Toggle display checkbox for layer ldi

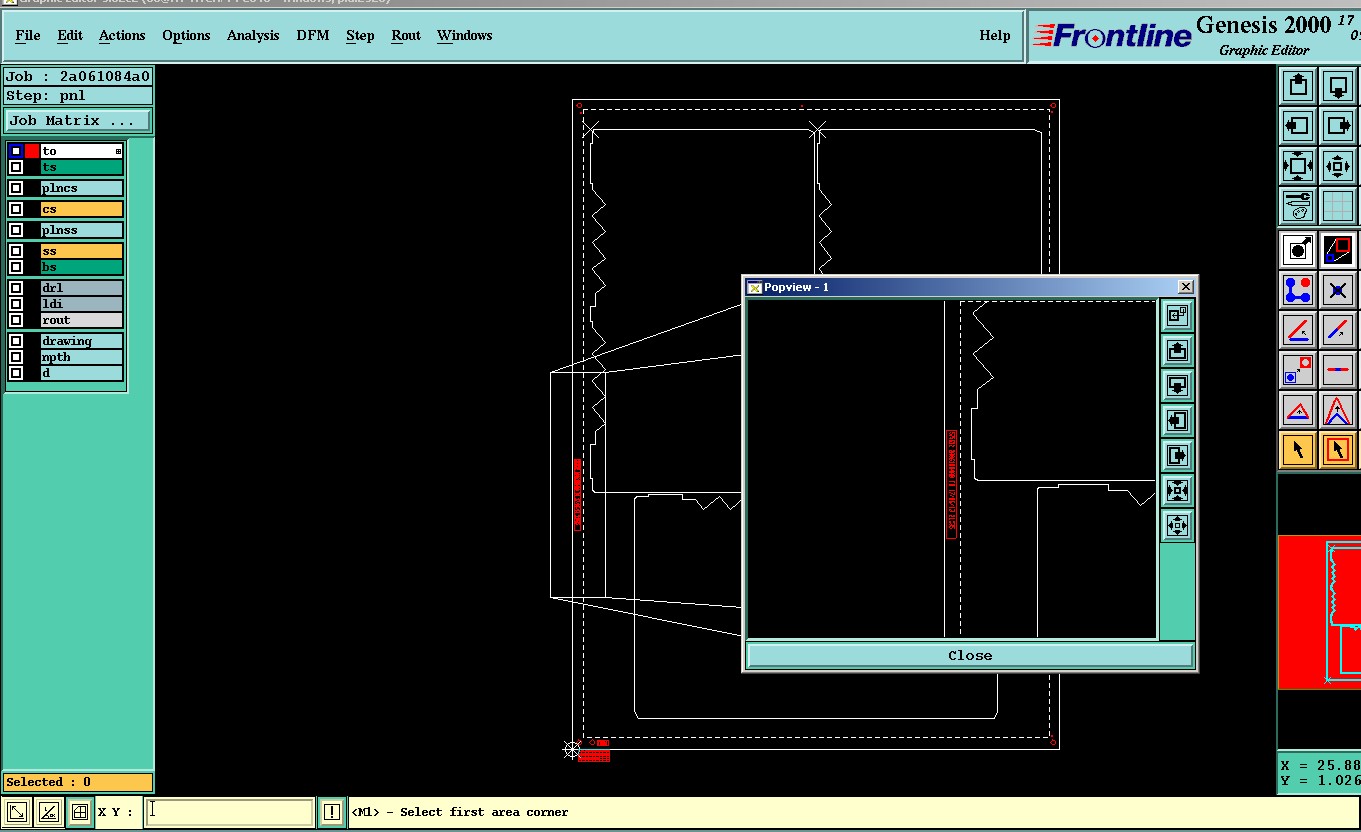(16, 304)
